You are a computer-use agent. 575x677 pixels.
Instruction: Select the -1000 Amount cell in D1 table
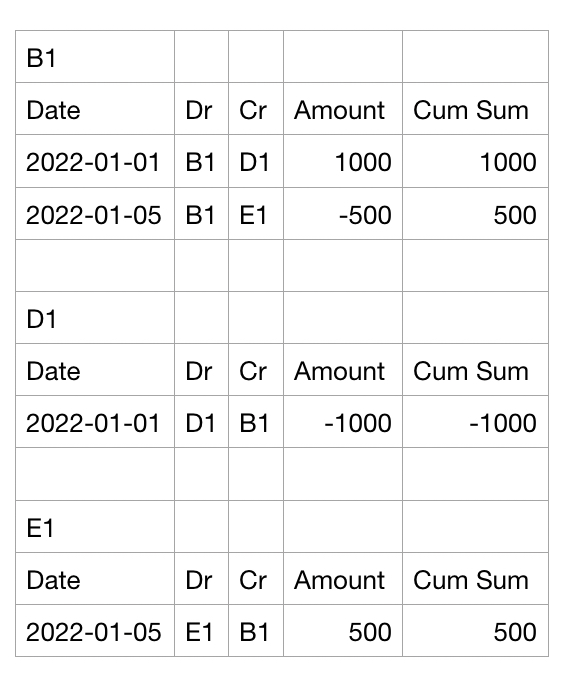click(343, 422)
